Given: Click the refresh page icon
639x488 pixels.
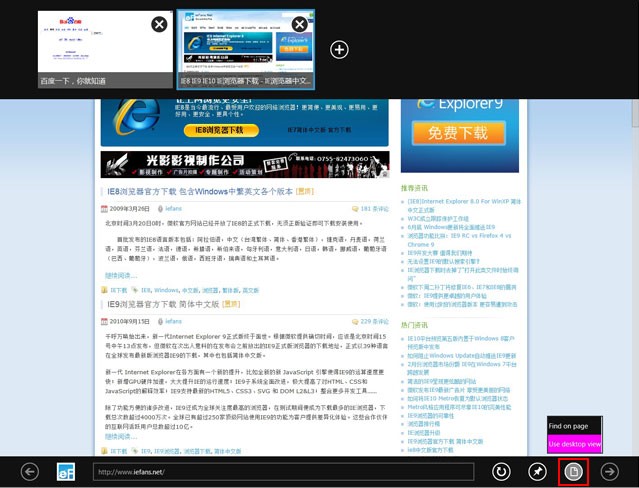Looking at the screenshot, I should (501, 472).
